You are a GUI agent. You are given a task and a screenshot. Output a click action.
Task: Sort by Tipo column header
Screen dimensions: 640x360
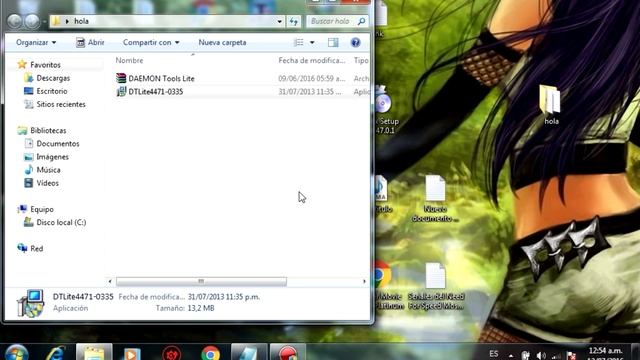(361, 60)
